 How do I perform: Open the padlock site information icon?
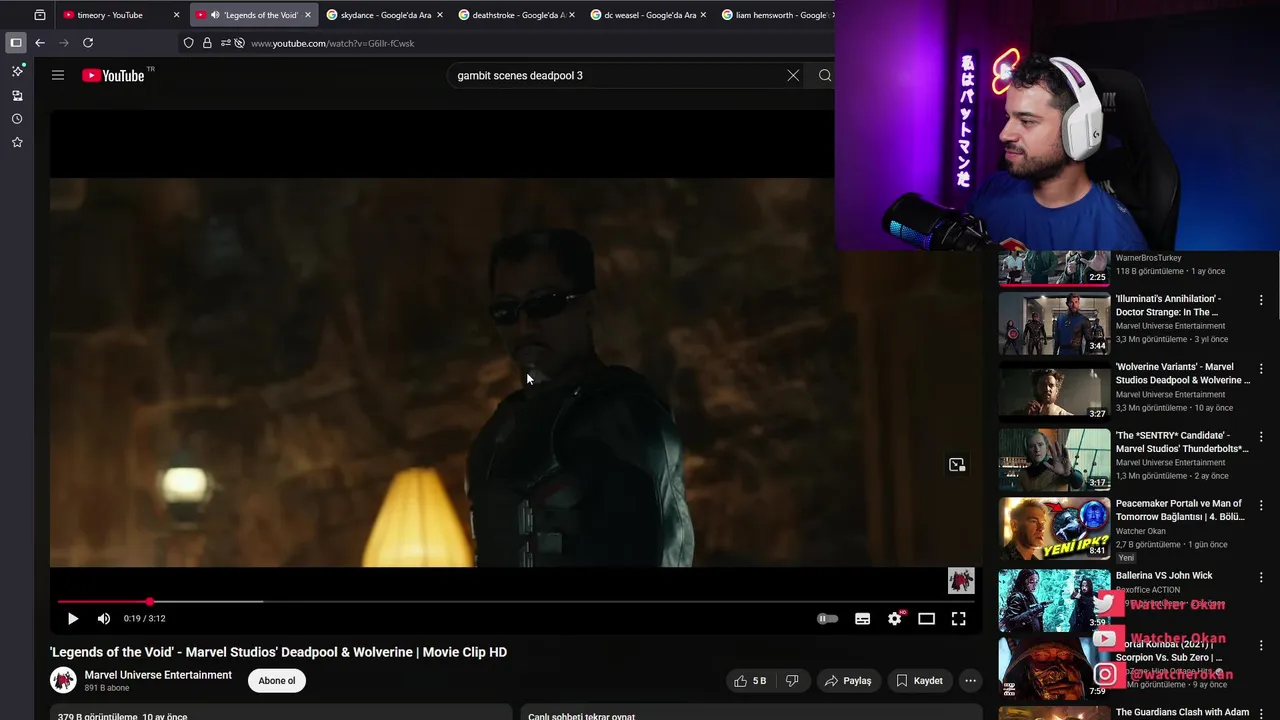pyautogui.click(x=207, y=43)
